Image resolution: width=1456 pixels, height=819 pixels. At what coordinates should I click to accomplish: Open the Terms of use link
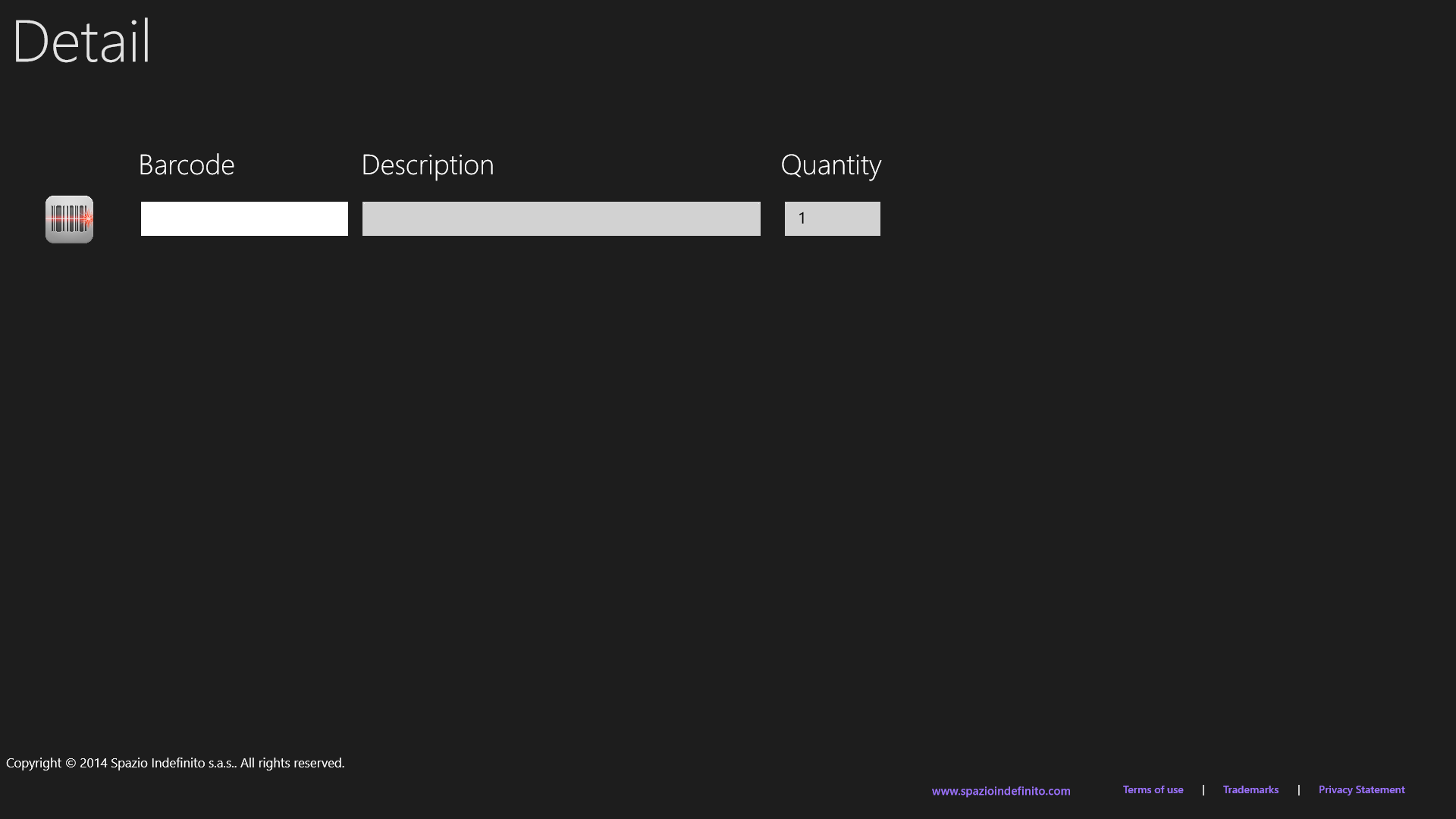tap(1153, 789)
